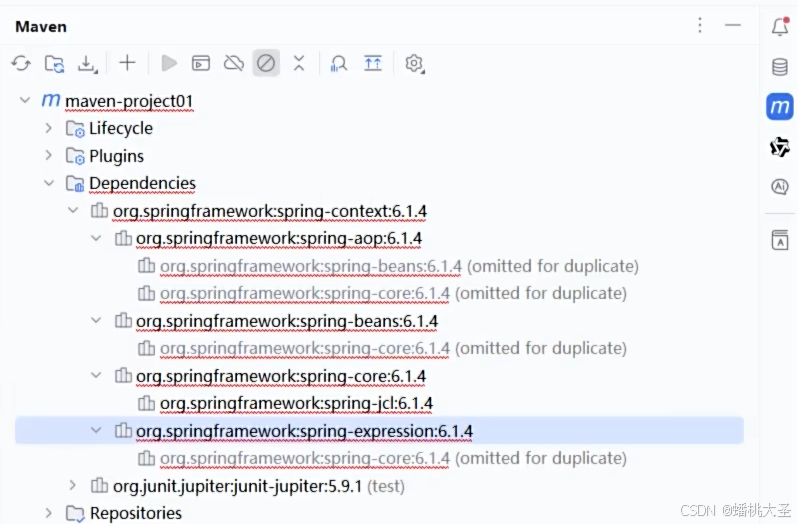Expand junit-jupiter:5.9.1 dependency arrow
Viewport: 799px width, 524px height.
(72, 485)
